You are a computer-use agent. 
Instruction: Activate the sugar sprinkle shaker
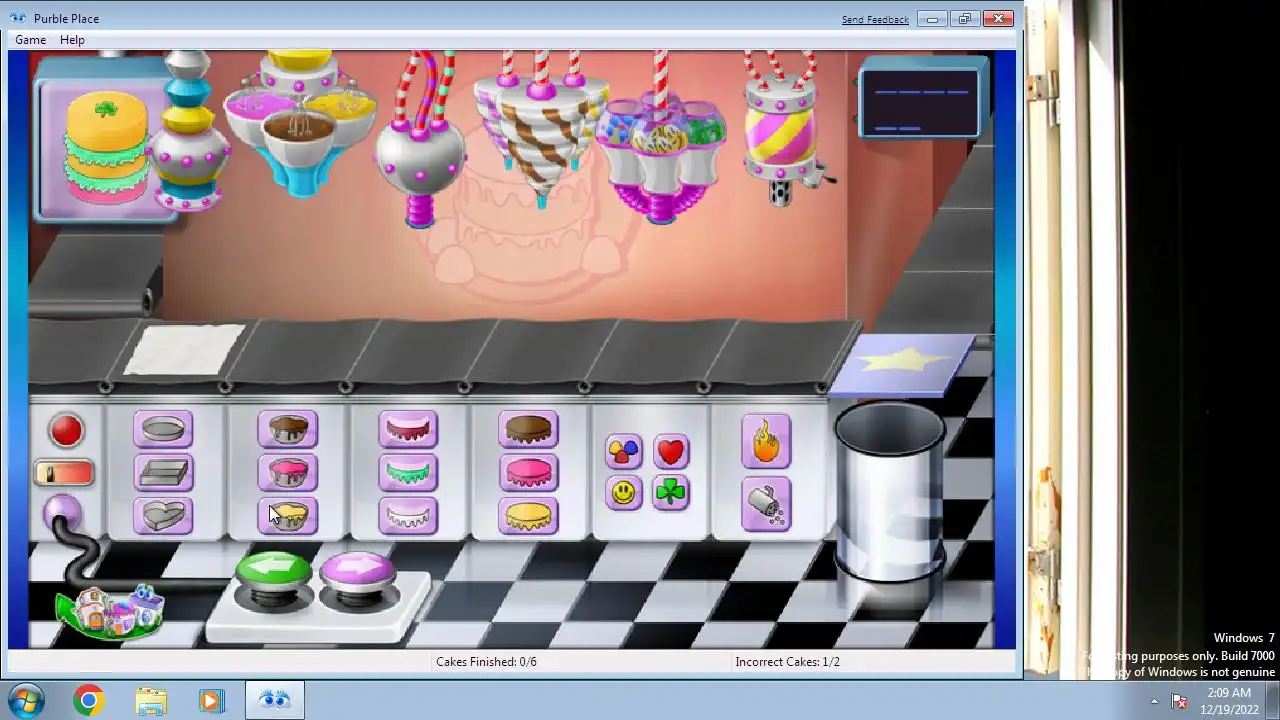click(766, 503)
